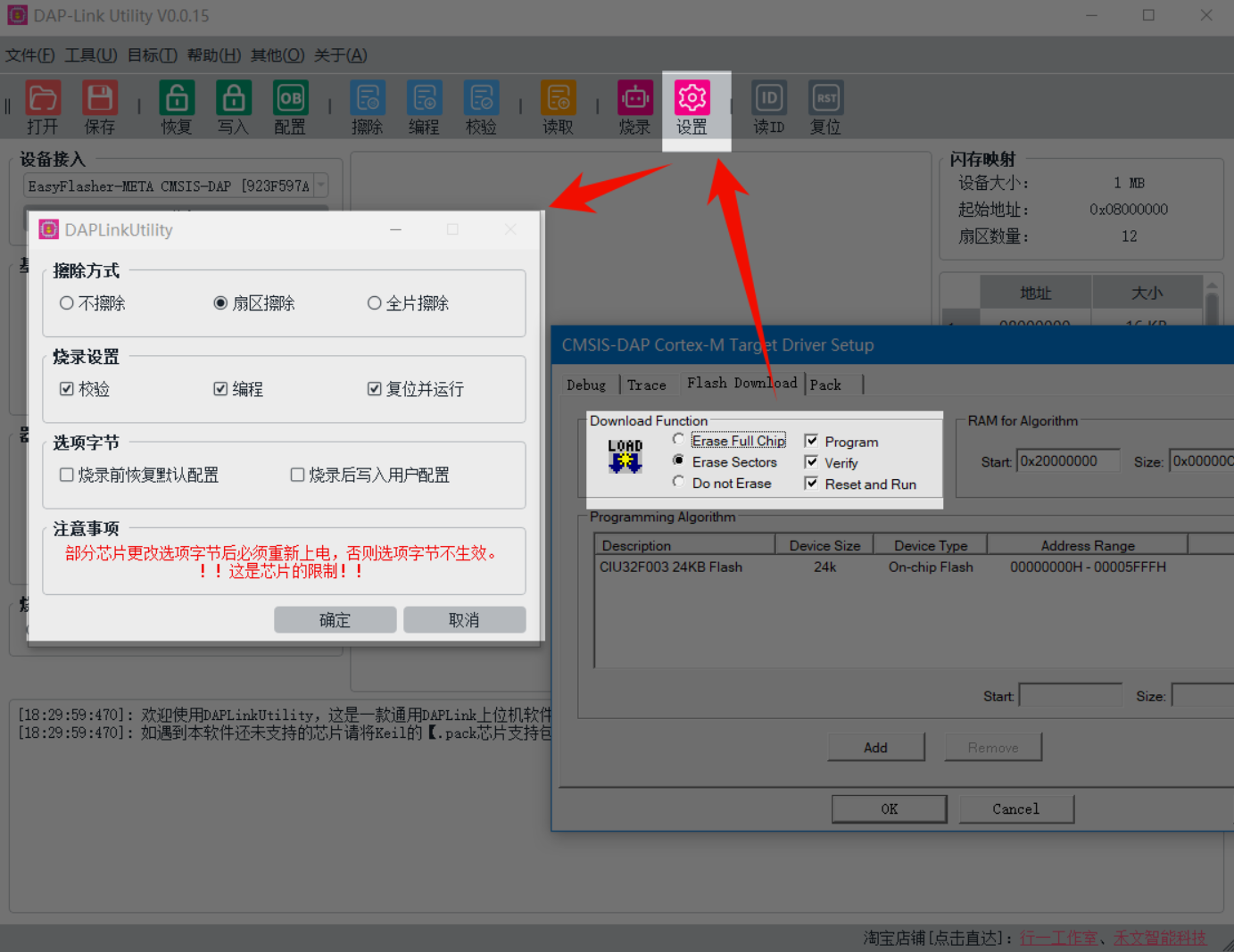
Task: Minimize the DAPLinkUtility settings dialog
Action: pyautogui.click(x=395, y=230)
